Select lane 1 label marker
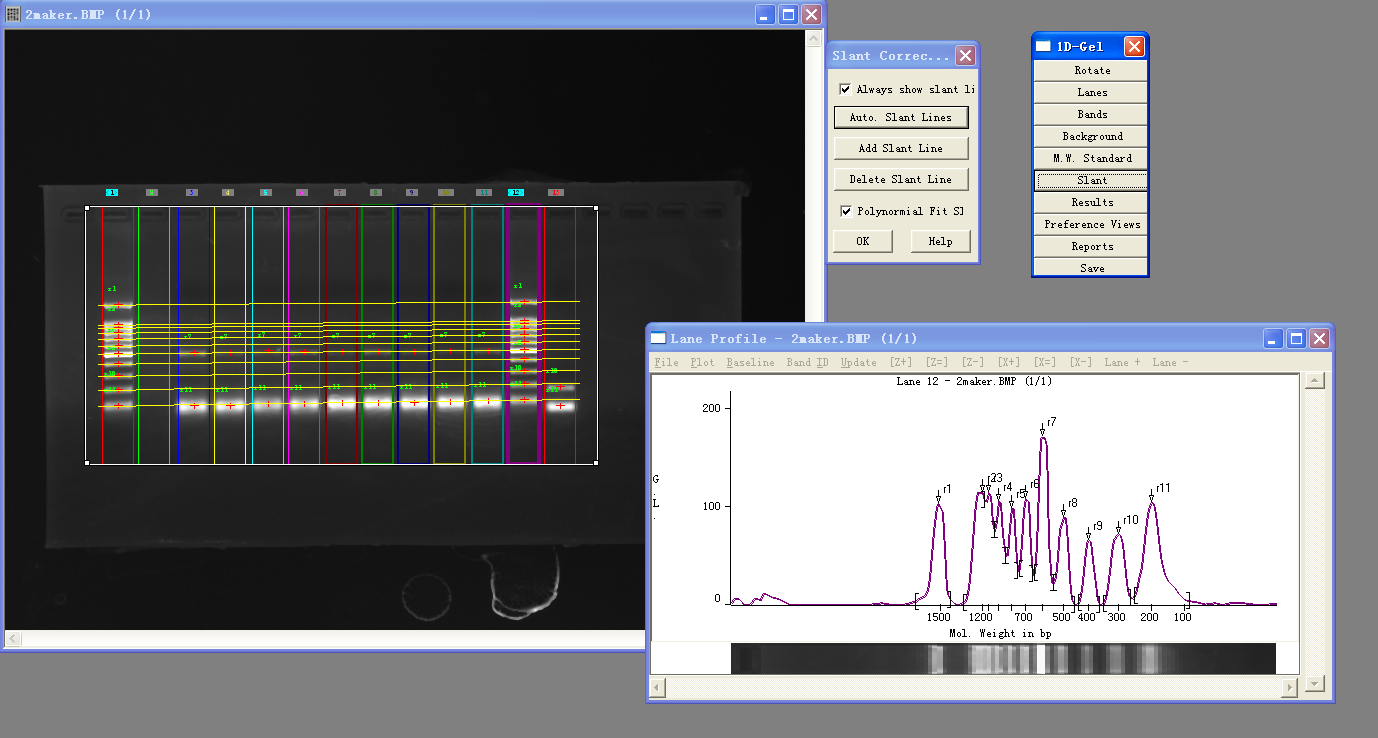This screenshot has height=738, width=1378. (112, 192)
